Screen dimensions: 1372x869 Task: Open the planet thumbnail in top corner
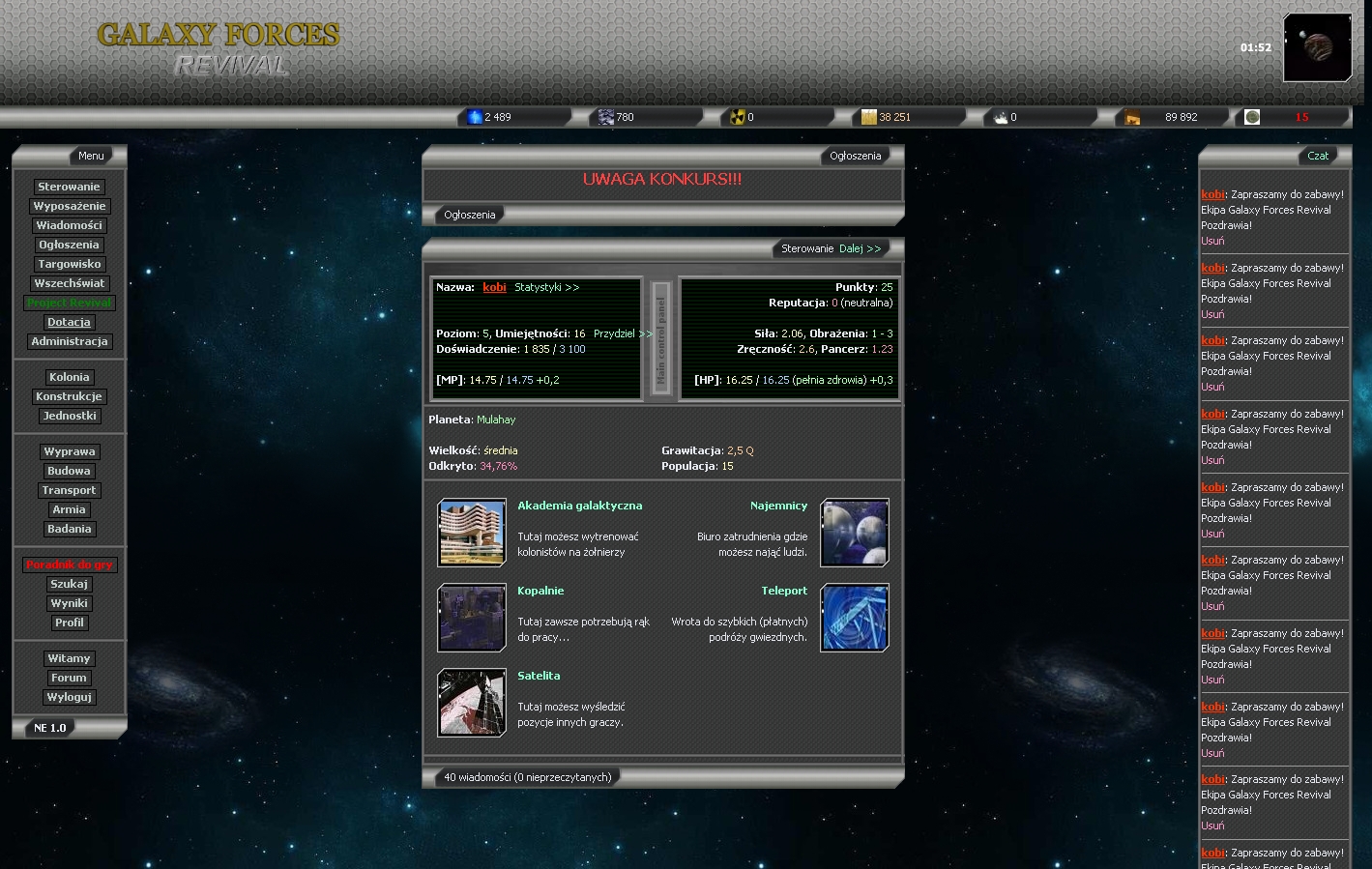pyautogui.click(x=1317, y=47)
